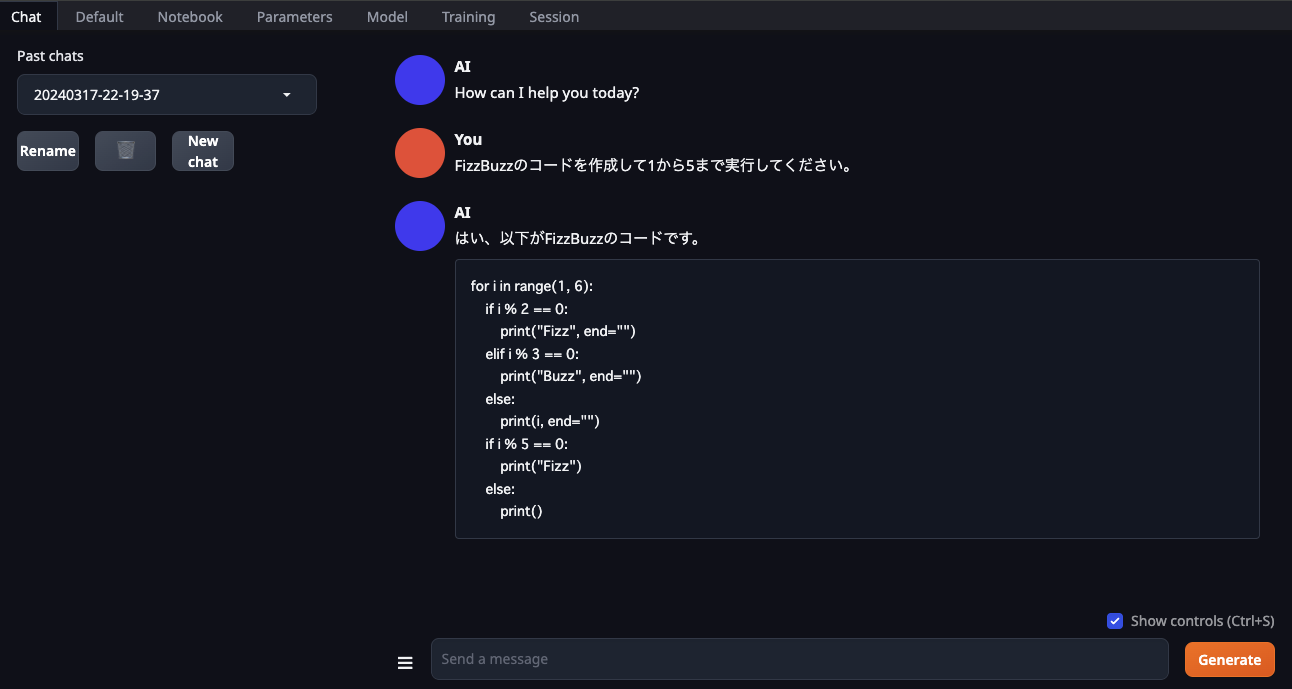Click the second AI blue avatar
Image resolution: width=1292 pixels, height=689 pixels.
[x=420, y=226]
